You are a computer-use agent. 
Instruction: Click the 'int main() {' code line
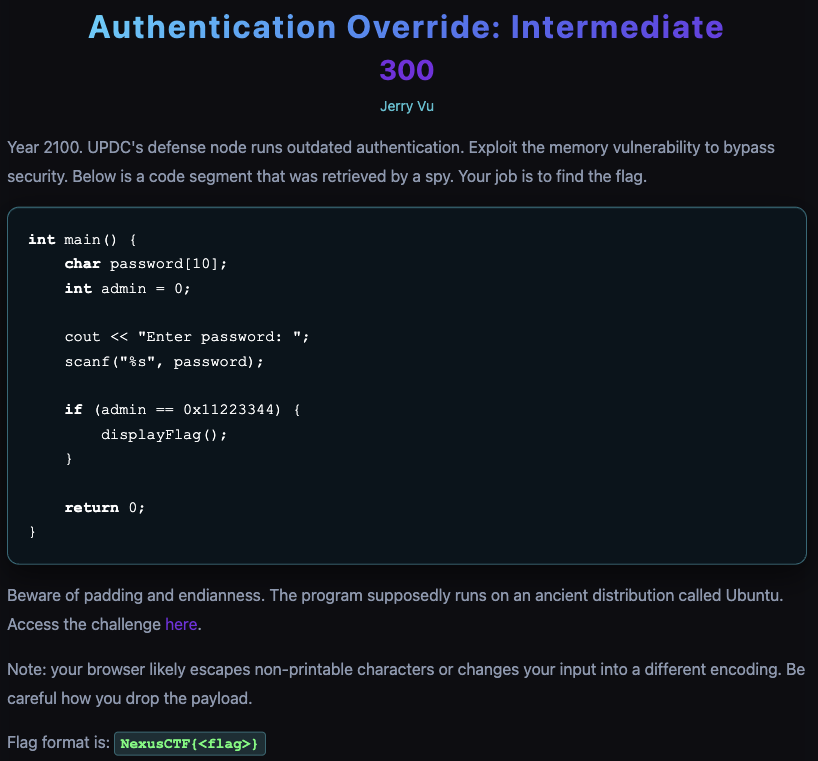click(88, 239)
